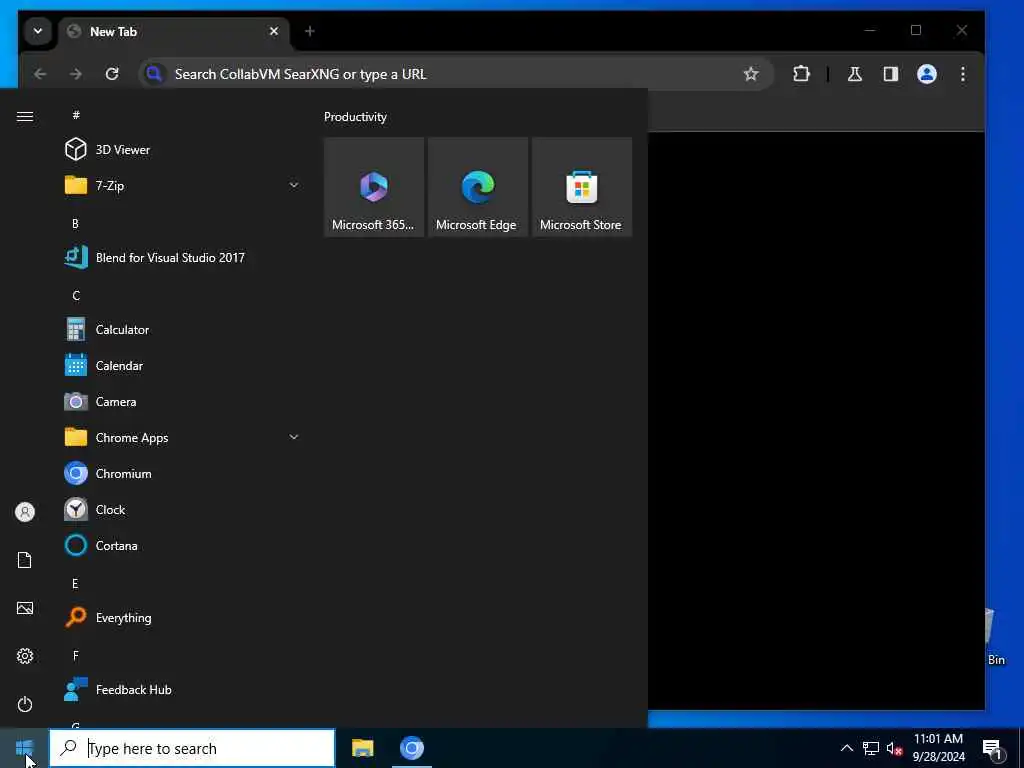Click the Power button in Start

(x=25, y=704)
